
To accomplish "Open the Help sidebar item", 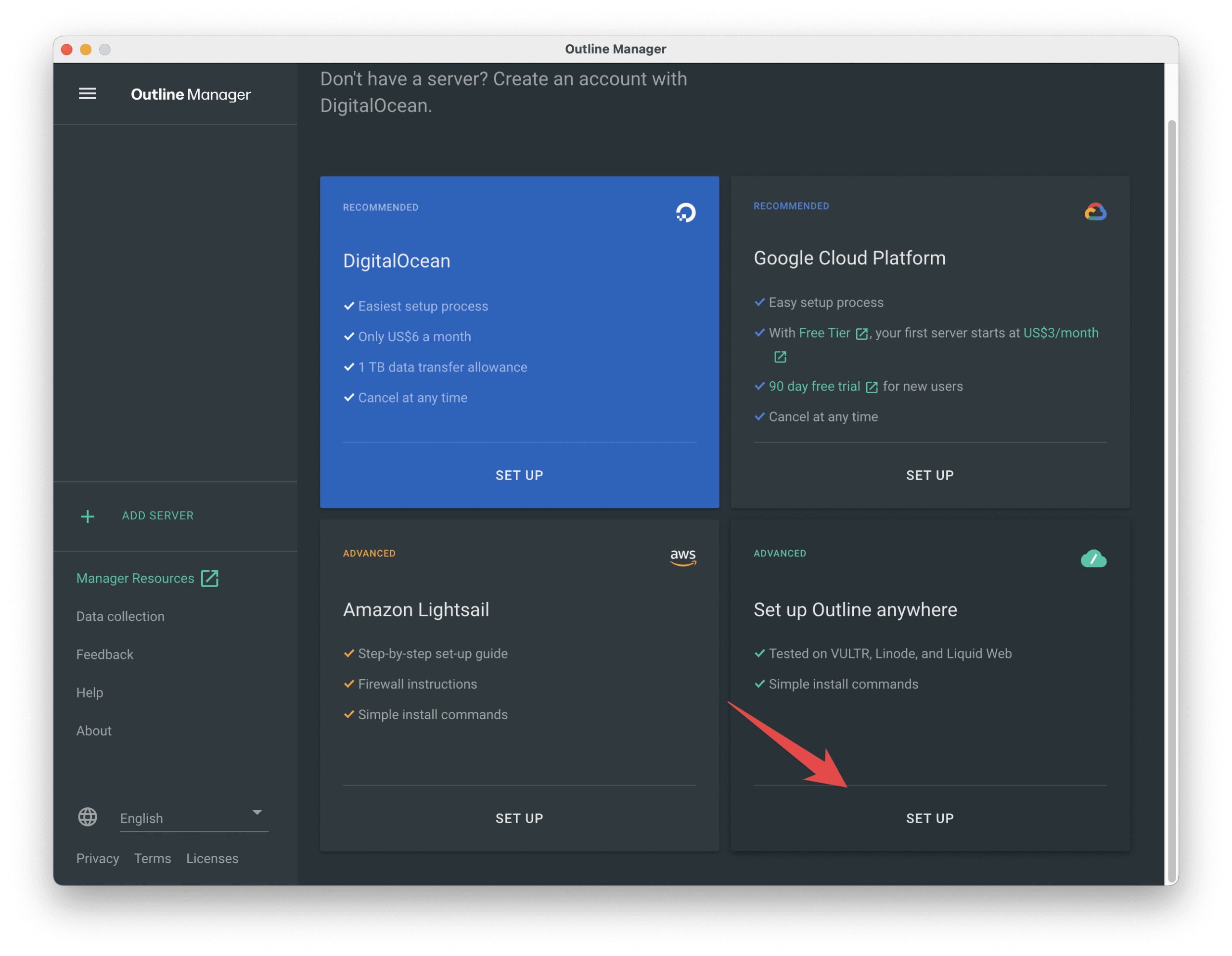I will point(90,693).
